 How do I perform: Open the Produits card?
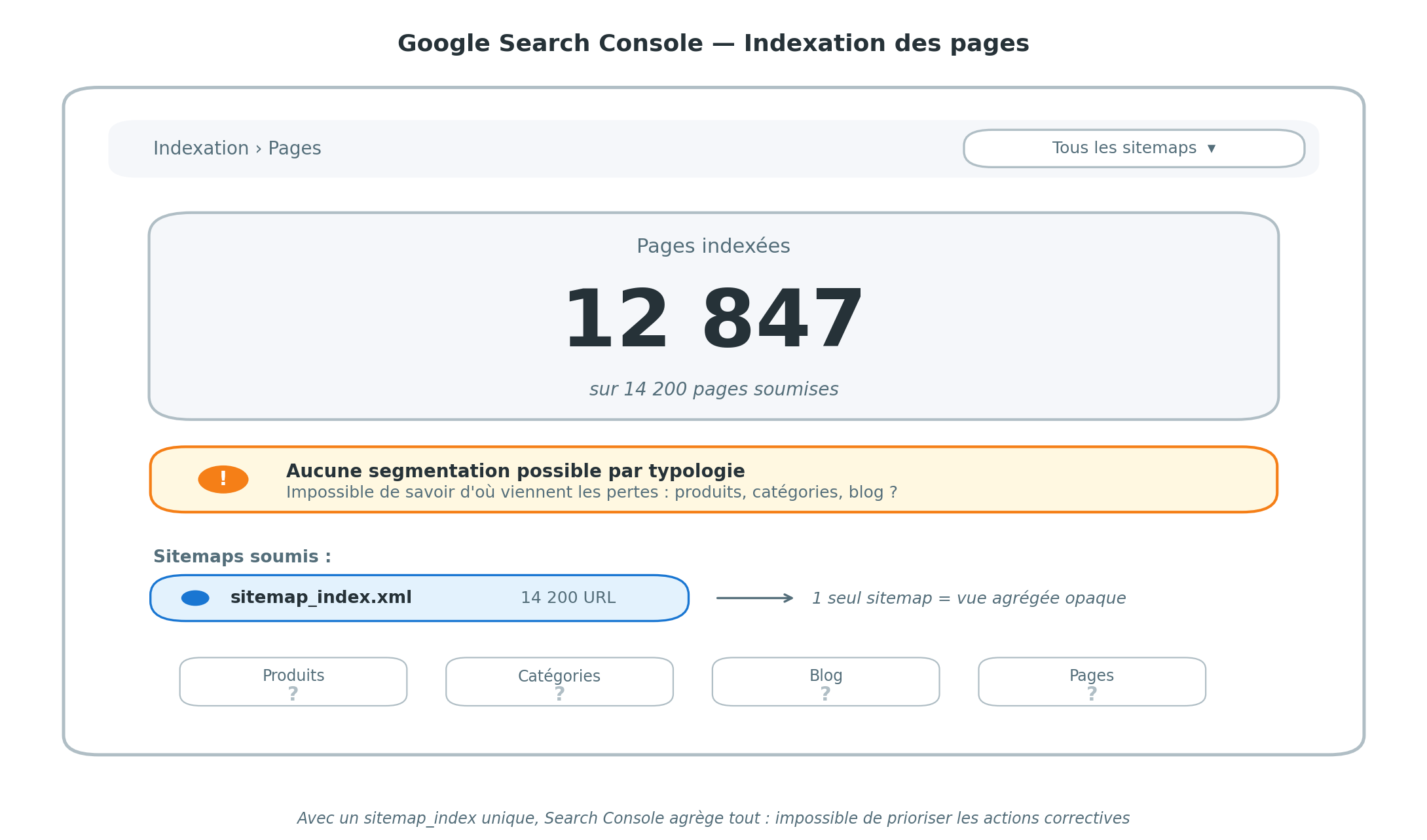click(x=293, y=682)
